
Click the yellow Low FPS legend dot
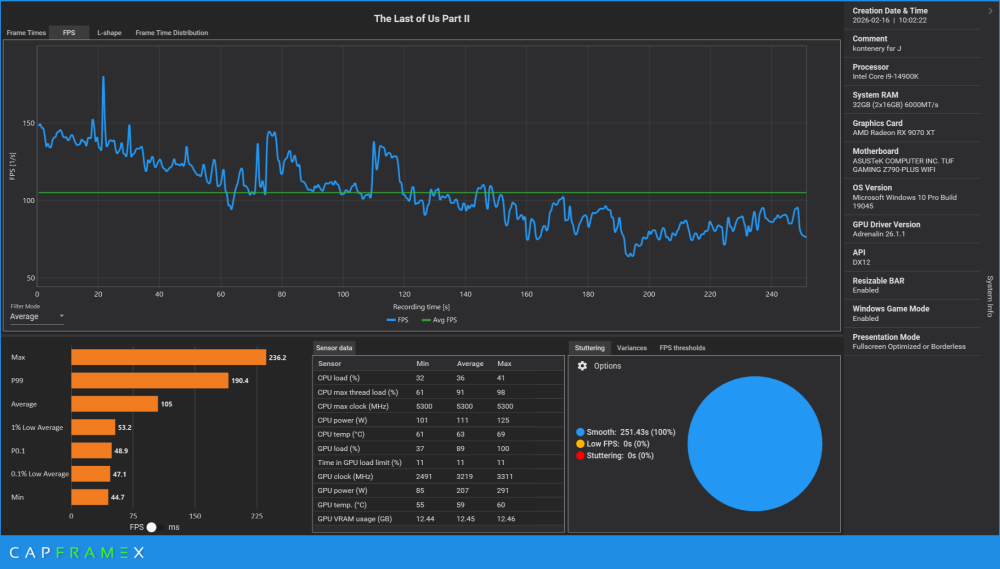tap(581, 443)
